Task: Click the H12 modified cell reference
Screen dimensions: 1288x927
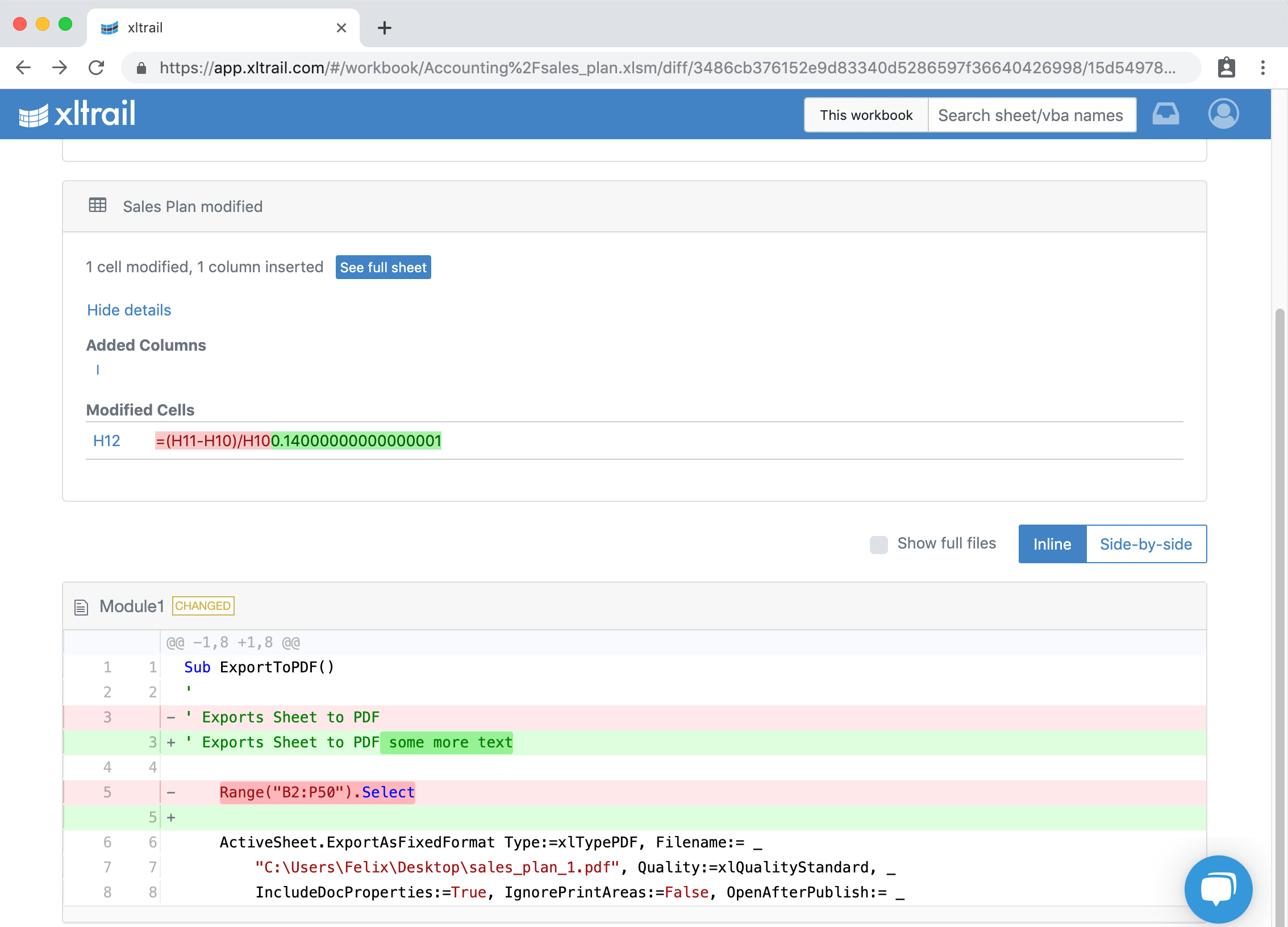Action: [x=106, y=441]
